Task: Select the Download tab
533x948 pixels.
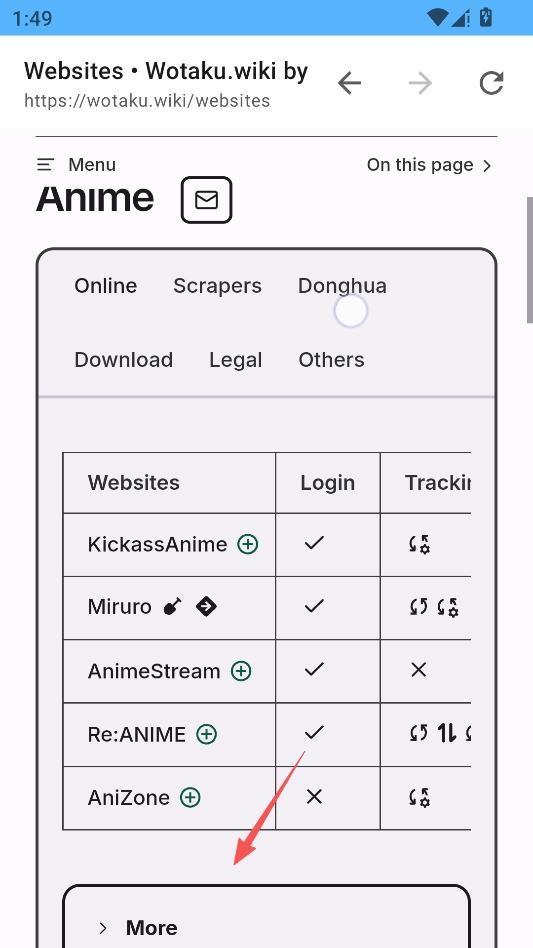Action: (x=124, y=360)
